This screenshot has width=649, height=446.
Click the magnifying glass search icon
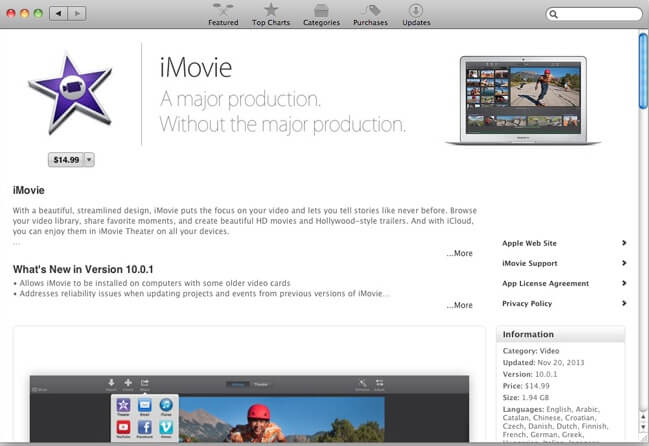[x=553, y=14]
